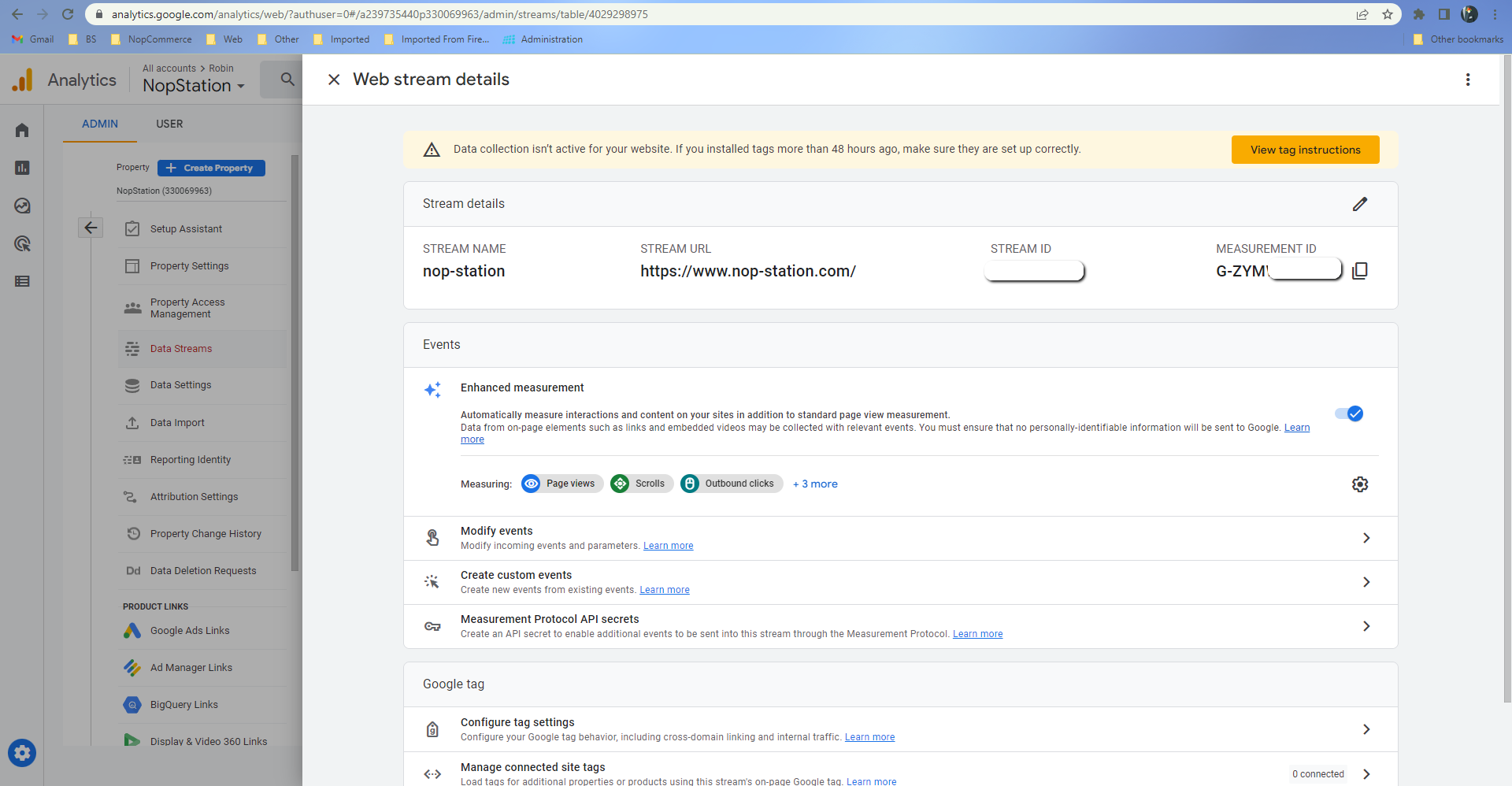1512x786 pixels.
Task: Copy the Measurement ID to clipboard
Action: pyautogui.click(x=1360, y=271)
